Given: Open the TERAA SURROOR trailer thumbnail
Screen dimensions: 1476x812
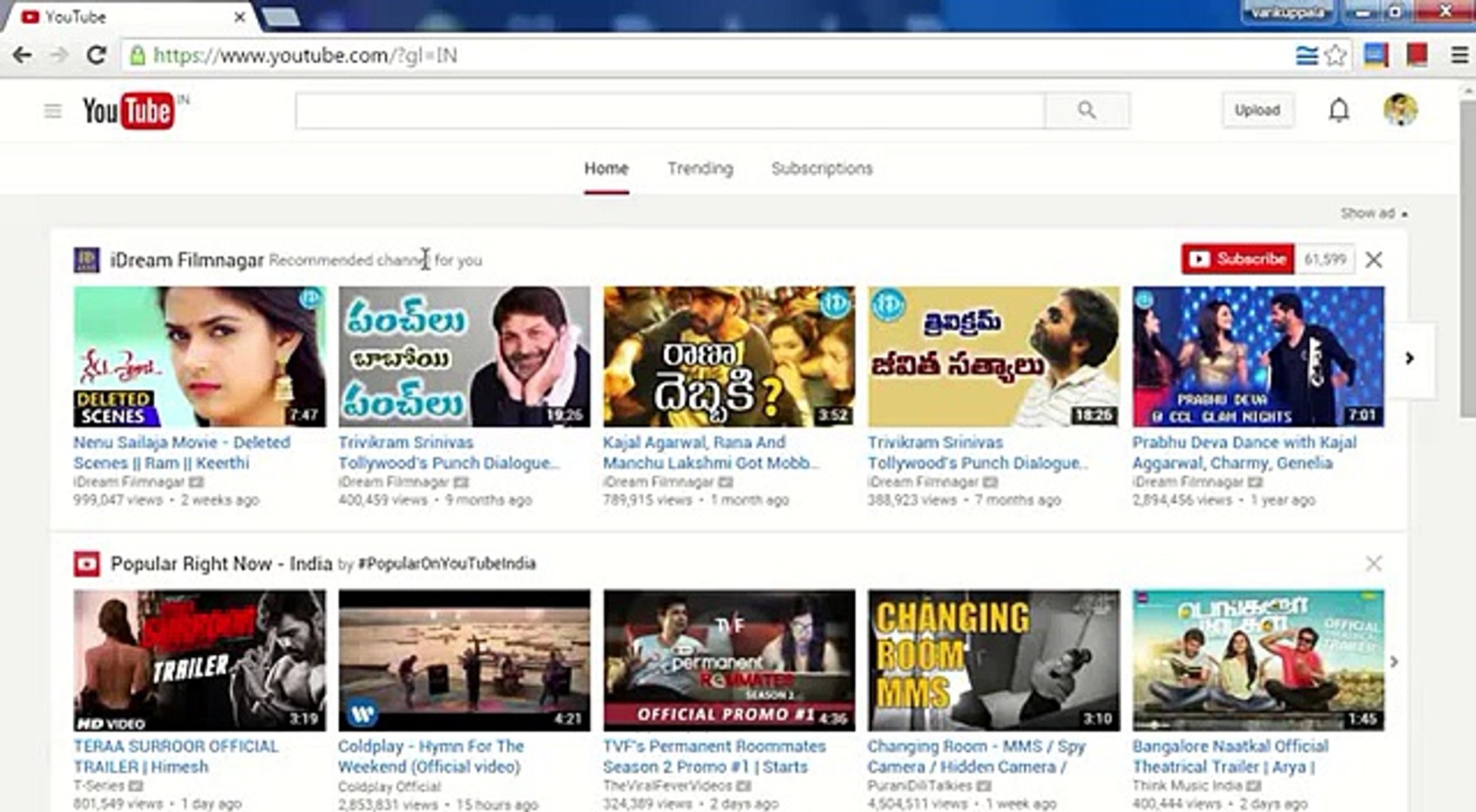Looking at the screenshot, I should [200, 659].
